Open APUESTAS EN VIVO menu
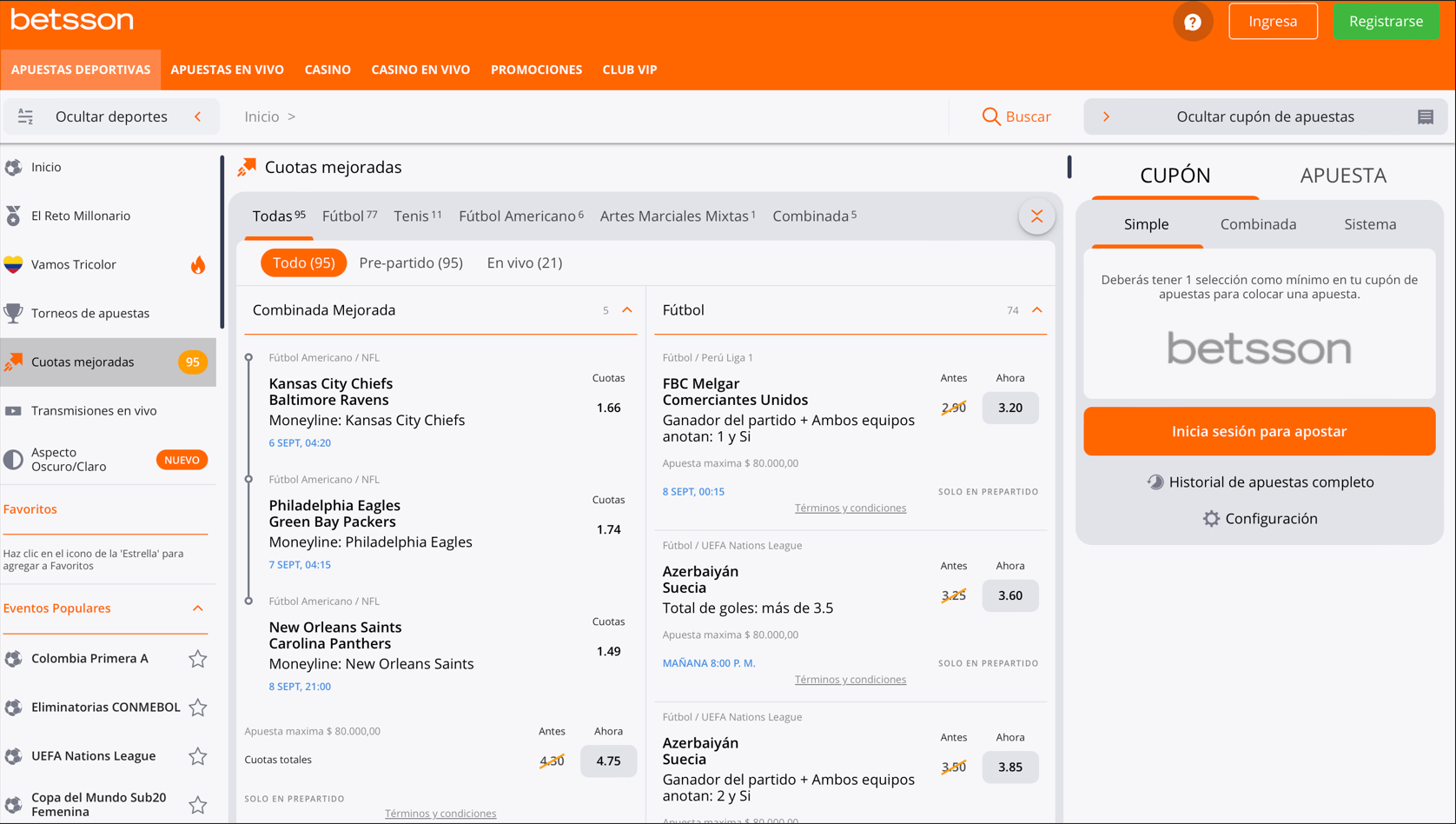Screen dimensions: 1456x824 (x=228, y=70)
